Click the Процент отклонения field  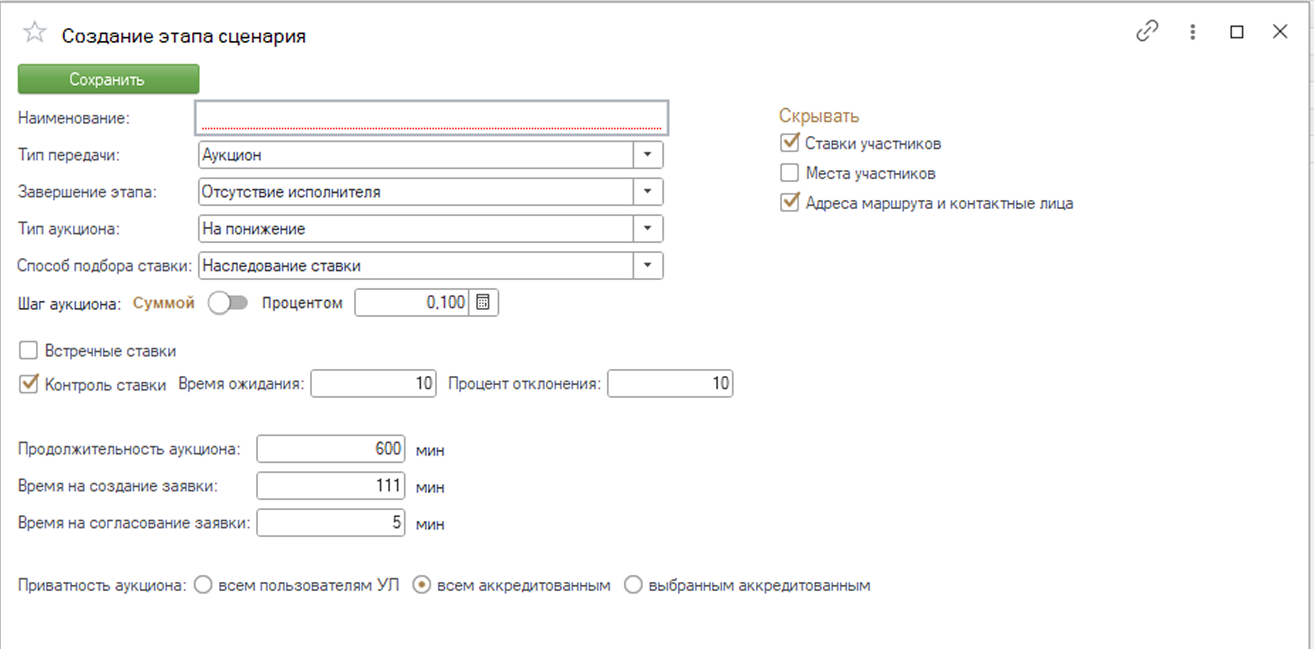point(670,384)
